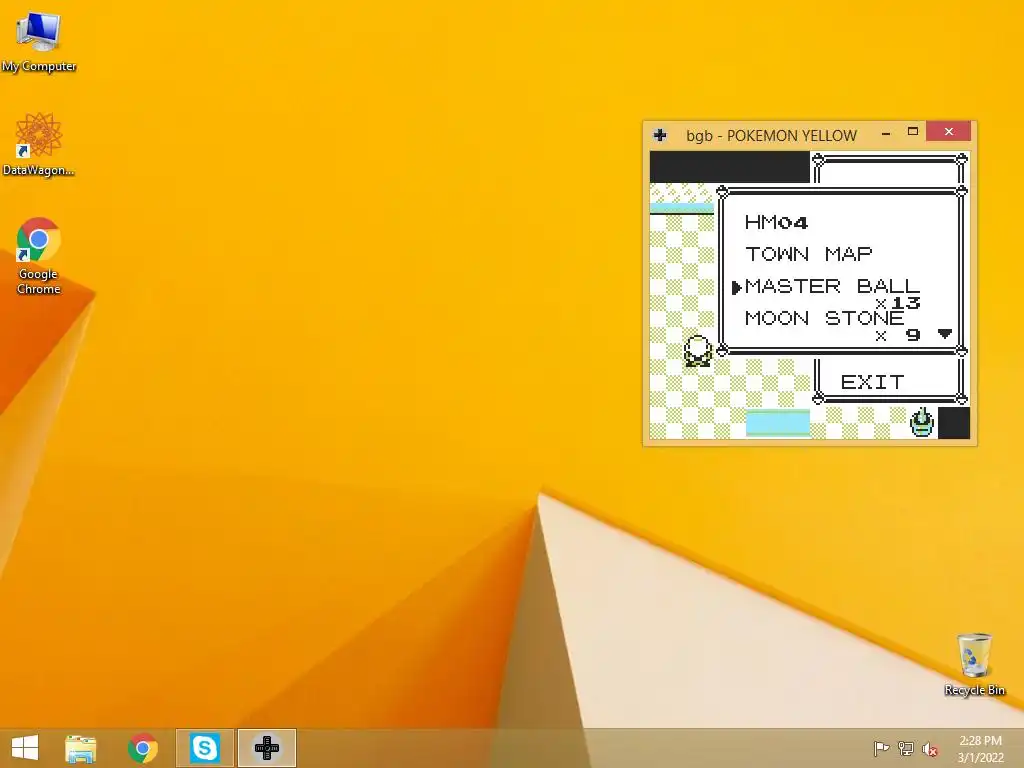The image size is (1024, 768).
Task: Open the Action Center flag icon
Action: click(881, 748)
